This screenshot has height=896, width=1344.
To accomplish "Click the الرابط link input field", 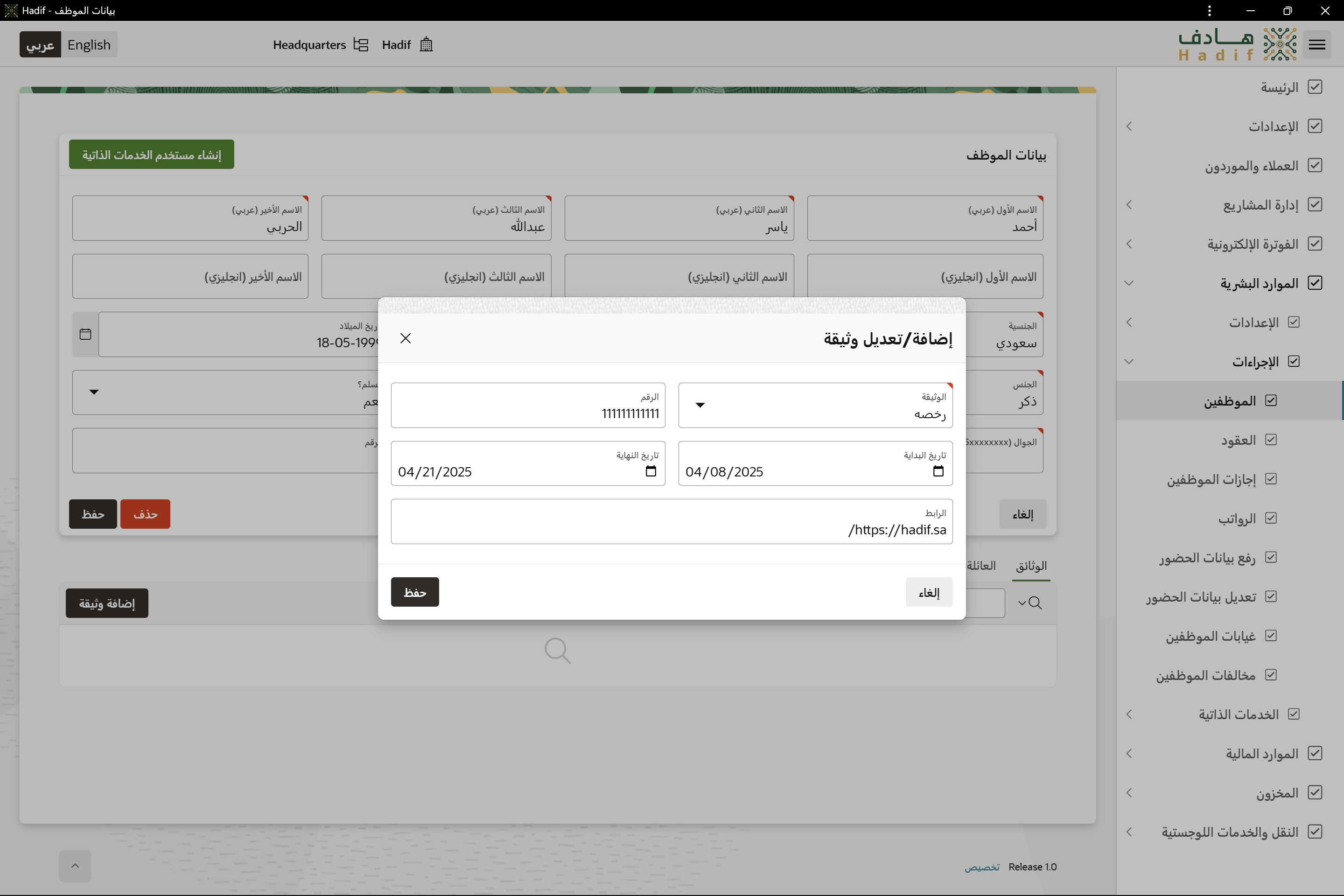I will 672,521.
